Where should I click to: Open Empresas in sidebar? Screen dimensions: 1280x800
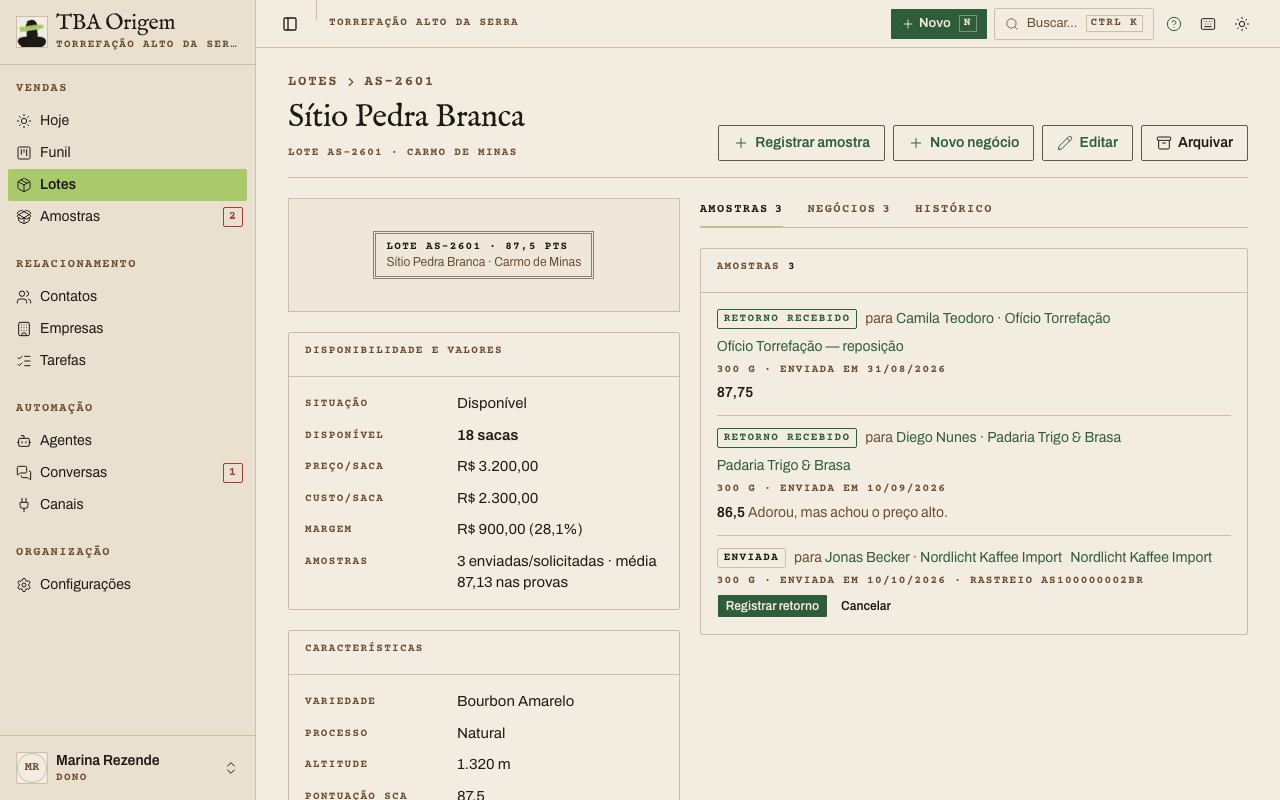pos(127,328)
